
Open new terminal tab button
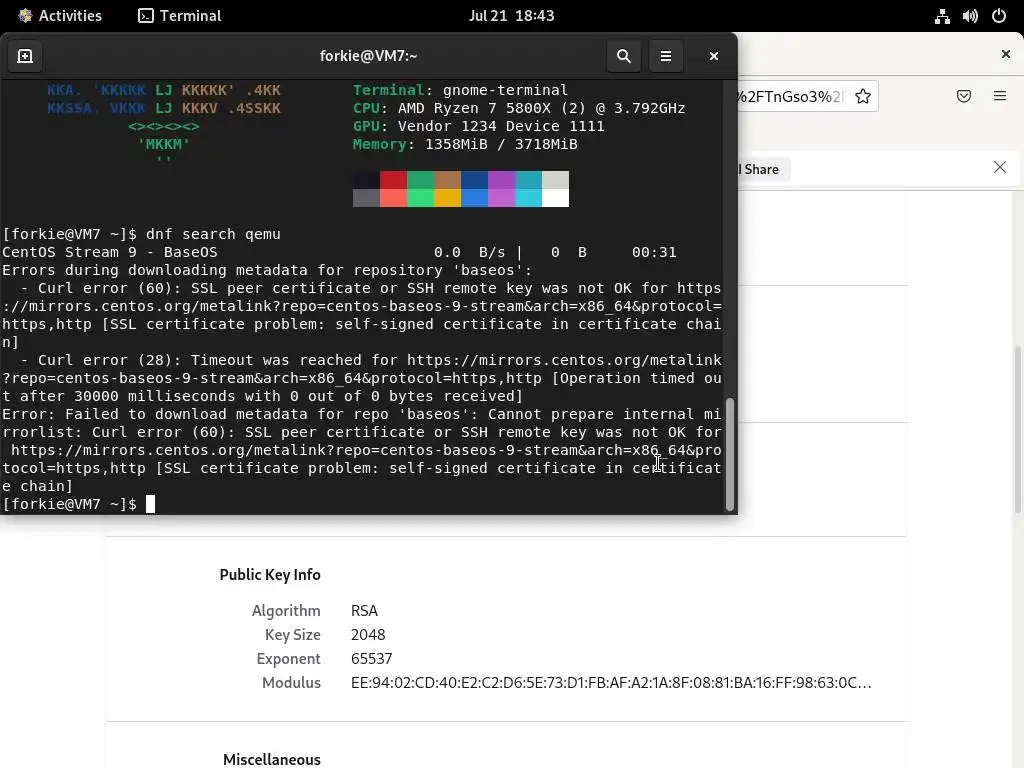coord(25,56)
